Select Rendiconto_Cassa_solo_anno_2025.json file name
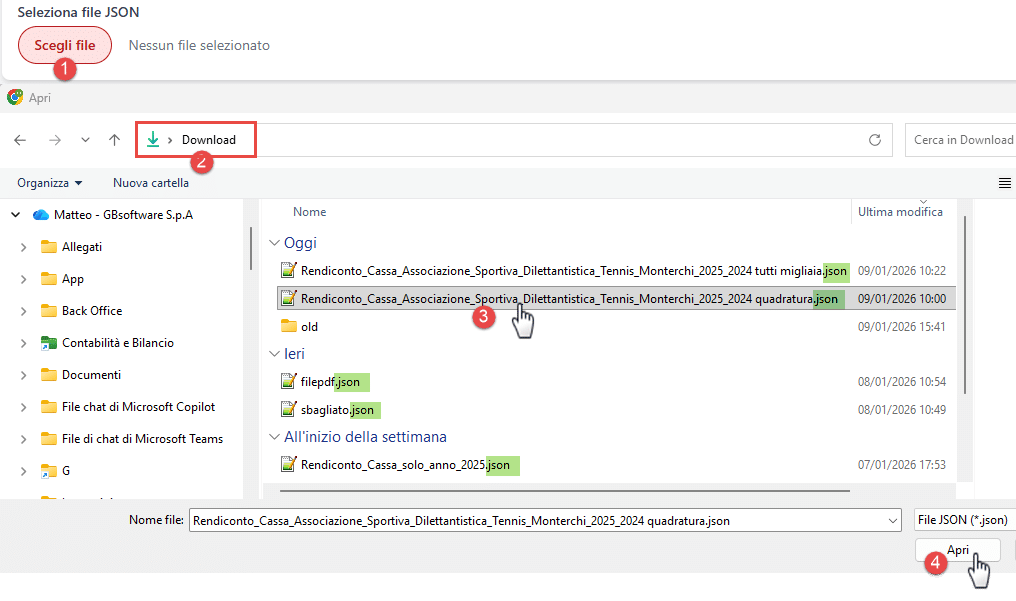This screenshot has width=1016, height=601. click(405, 465)
